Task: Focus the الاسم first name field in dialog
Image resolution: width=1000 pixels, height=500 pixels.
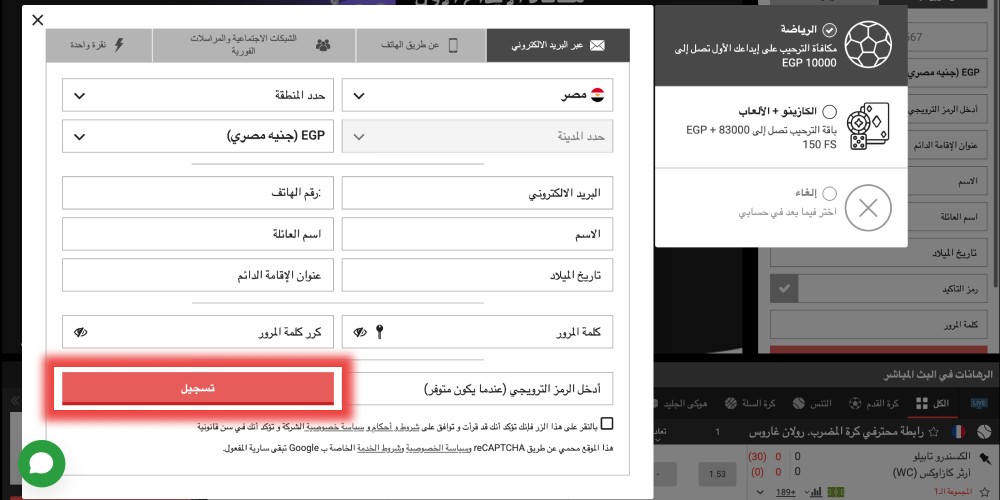Action: point(477,234)
